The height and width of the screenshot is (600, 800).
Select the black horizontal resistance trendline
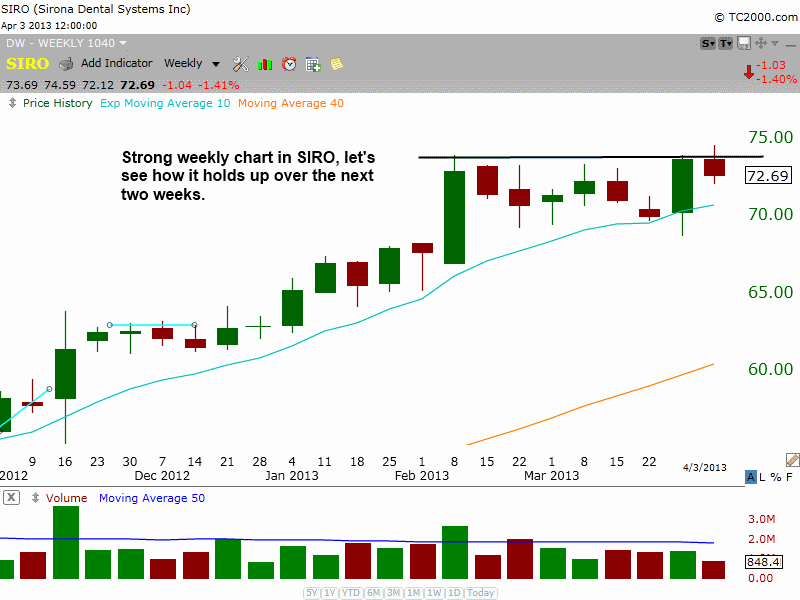click(x=591, y=157)
